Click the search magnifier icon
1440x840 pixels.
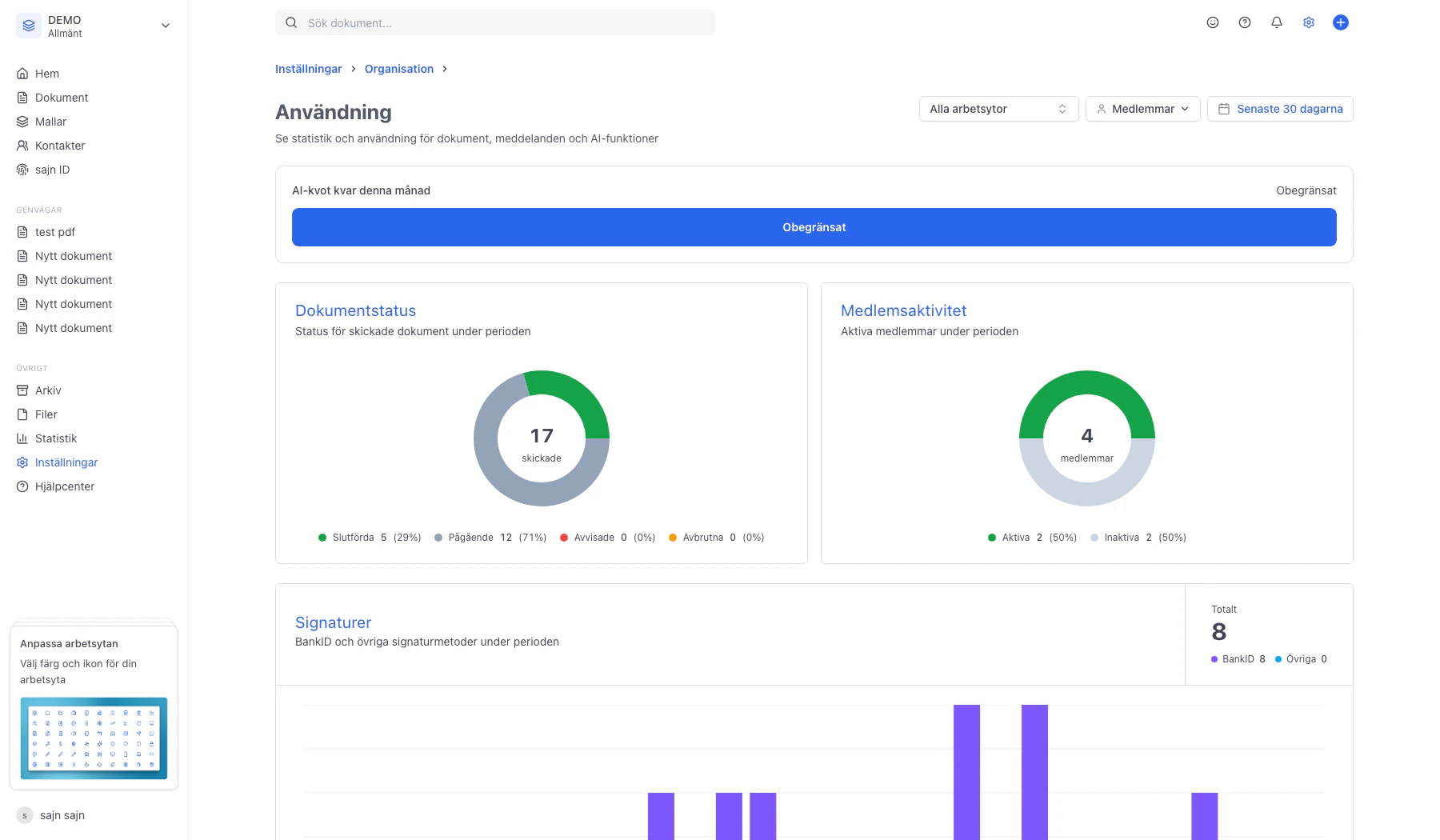click(x=292, y=23)
